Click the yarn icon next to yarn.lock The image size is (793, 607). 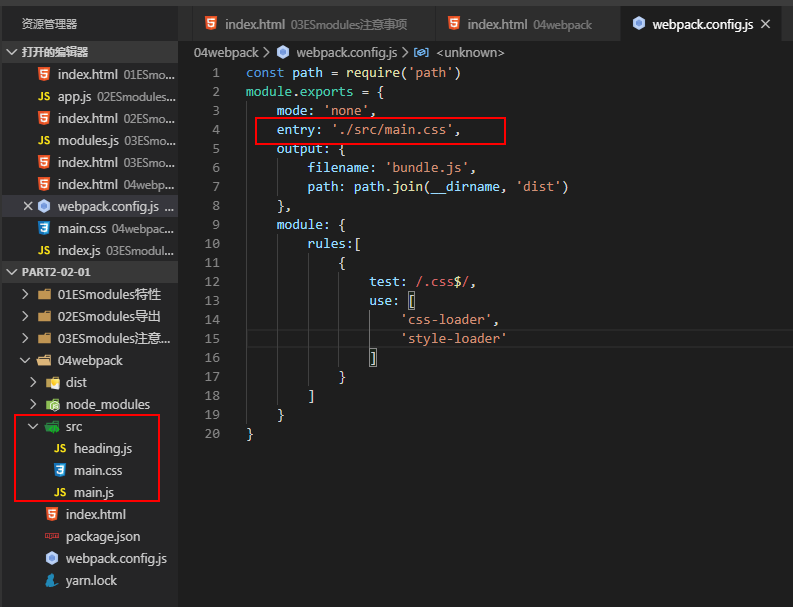[52, 580]
